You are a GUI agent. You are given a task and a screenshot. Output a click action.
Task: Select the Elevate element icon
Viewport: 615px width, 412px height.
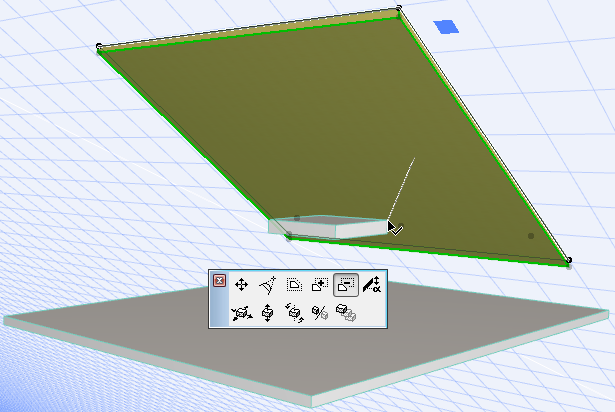pos(267,313)
